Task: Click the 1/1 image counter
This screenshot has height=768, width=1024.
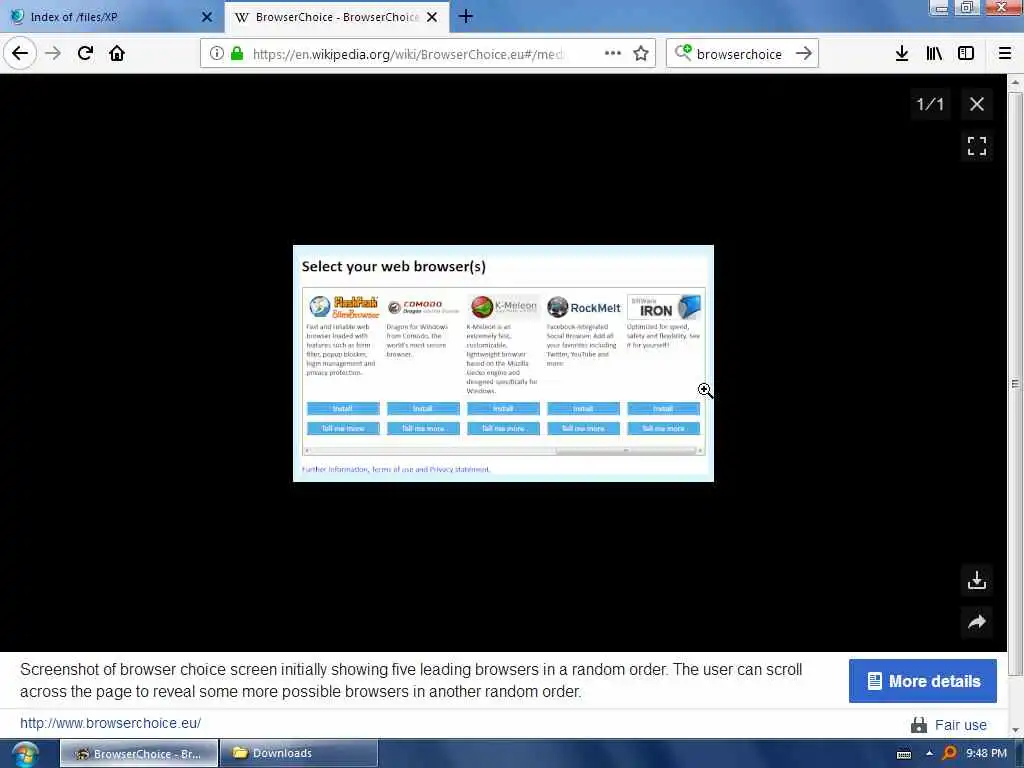Action: [x=929, y=104]
